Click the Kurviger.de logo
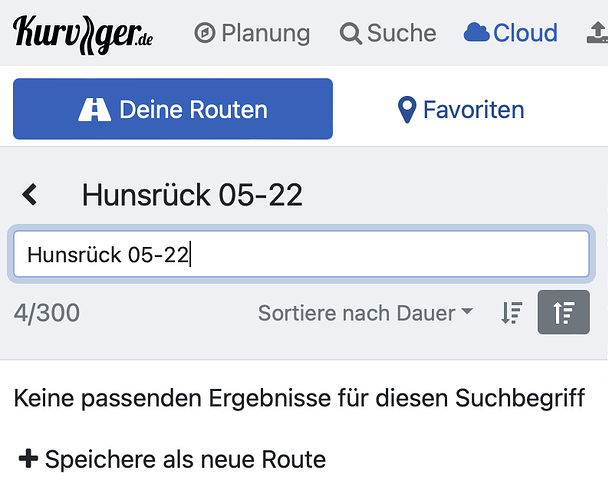This screenshot has width=608, height=500. coord(83,35)
